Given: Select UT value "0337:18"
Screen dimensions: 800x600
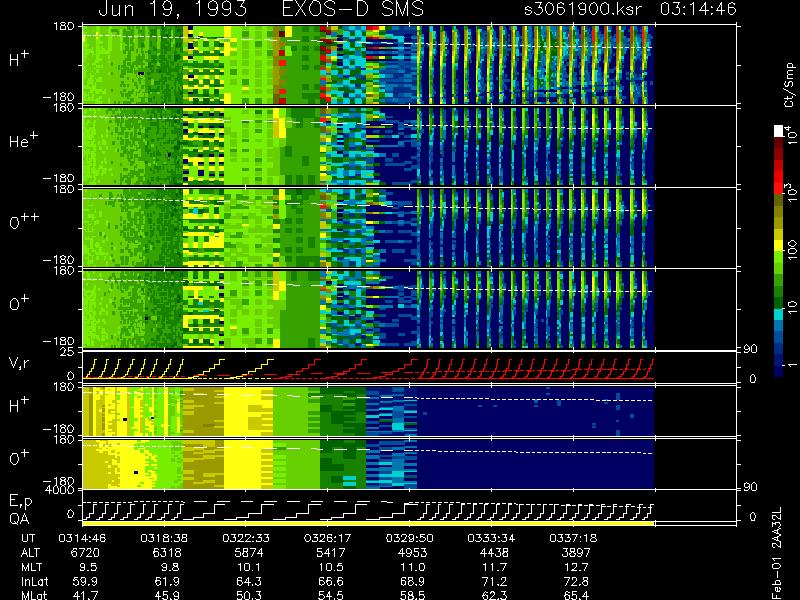Looking at the screenshot, I should pos(572,538).
